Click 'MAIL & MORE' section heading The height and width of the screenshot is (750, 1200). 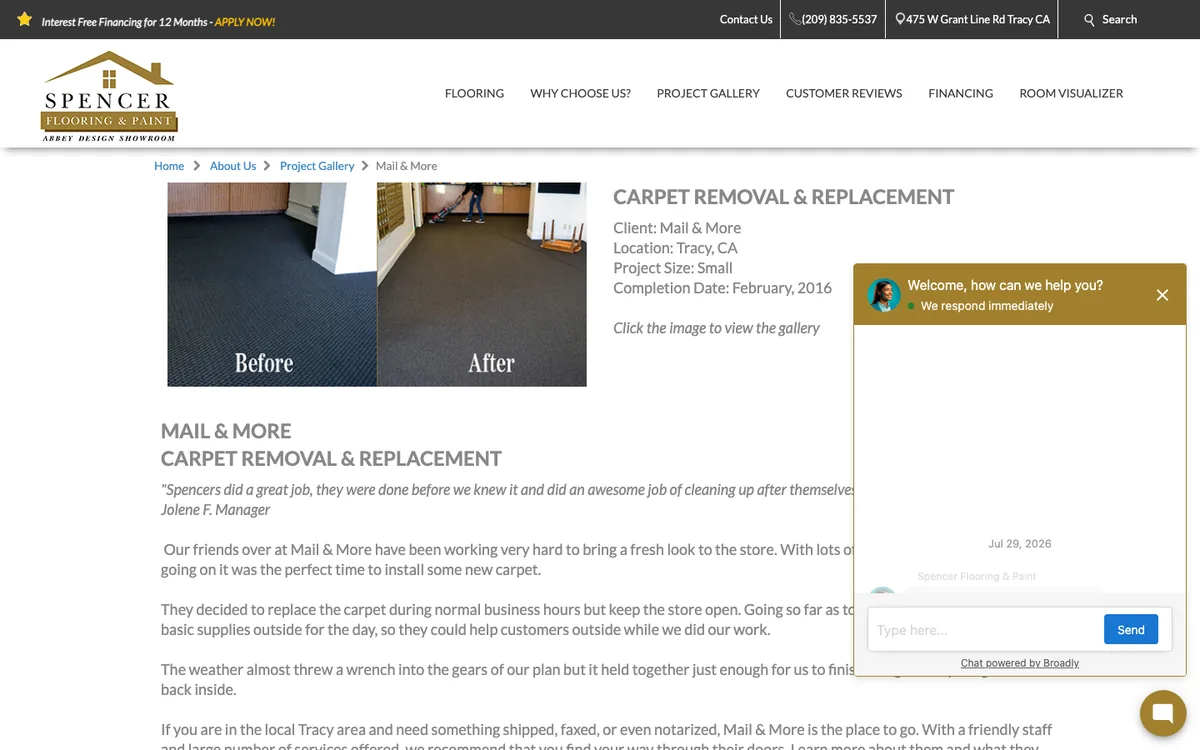pyautogui.click(x=226, y=431)
